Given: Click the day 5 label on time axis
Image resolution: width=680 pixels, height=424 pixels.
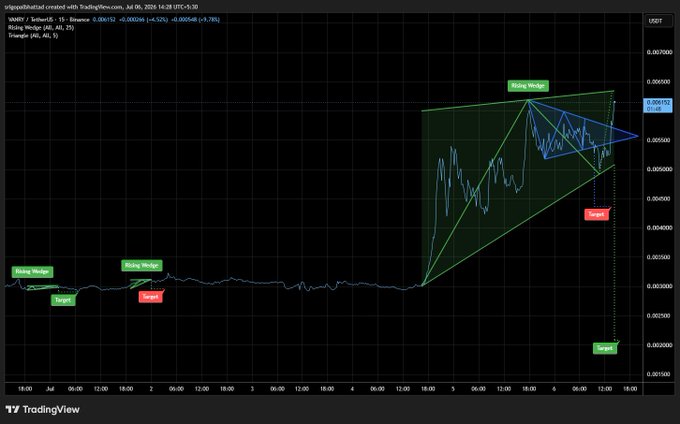Looking at the screenshot, I should click(453, 389).
